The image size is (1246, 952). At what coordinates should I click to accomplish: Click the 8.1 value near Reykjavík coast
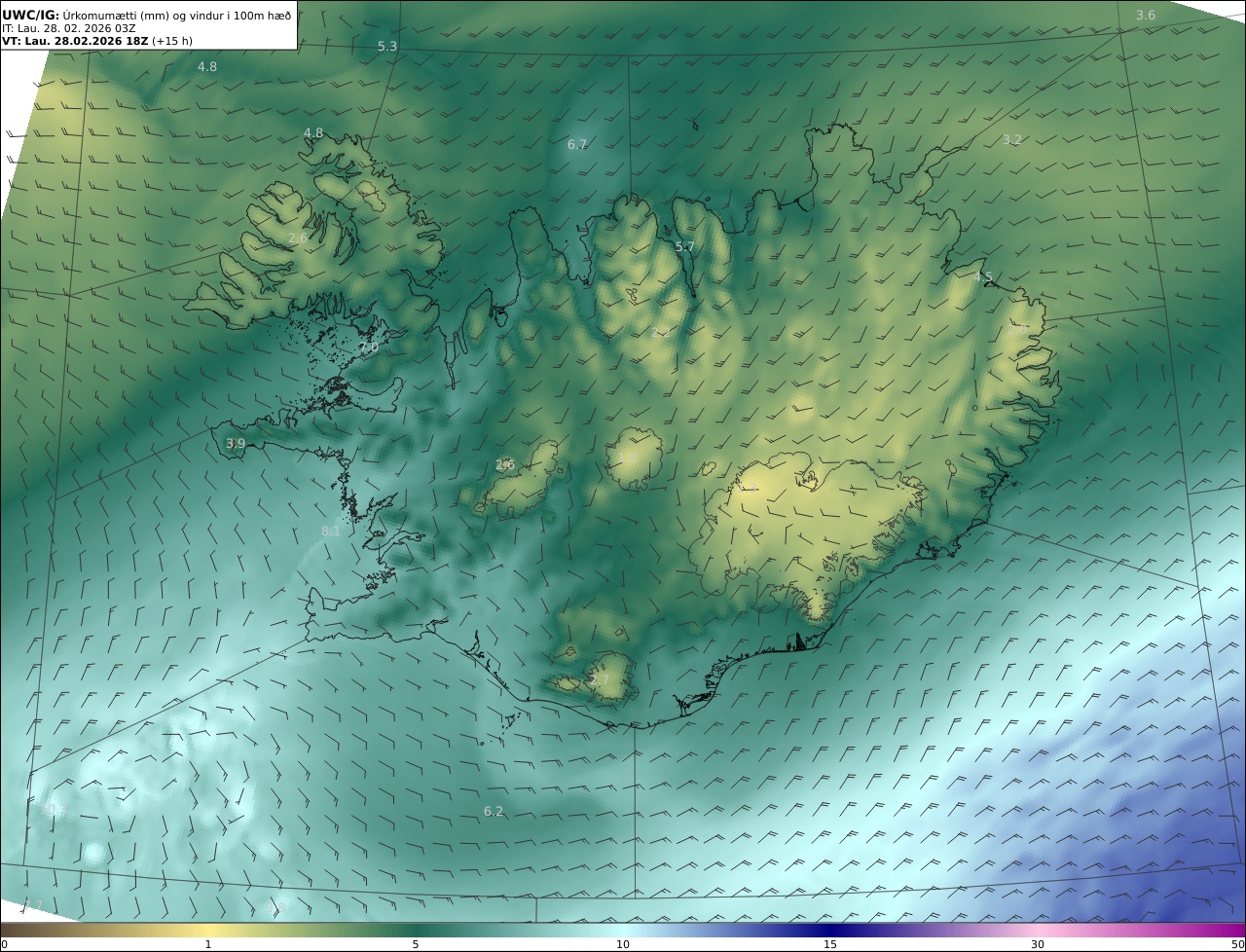331,531
